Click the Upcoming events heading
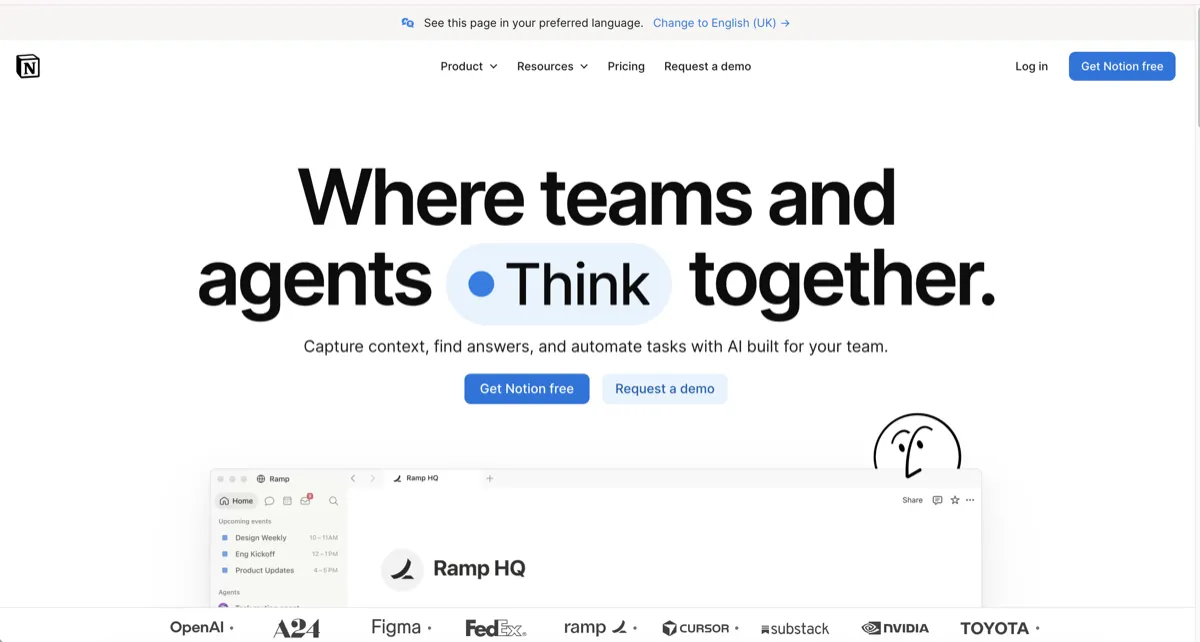Image resolution: width=1200 pixels, height=642 pixels. [x=245, y=522]
